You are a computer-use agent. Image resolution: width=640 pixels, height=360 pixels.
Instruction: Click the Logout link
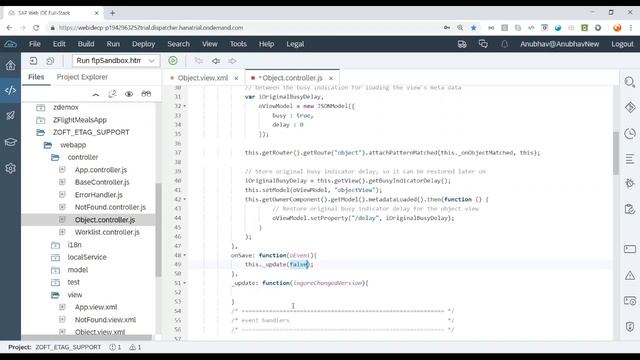click(x=622, y=44)
